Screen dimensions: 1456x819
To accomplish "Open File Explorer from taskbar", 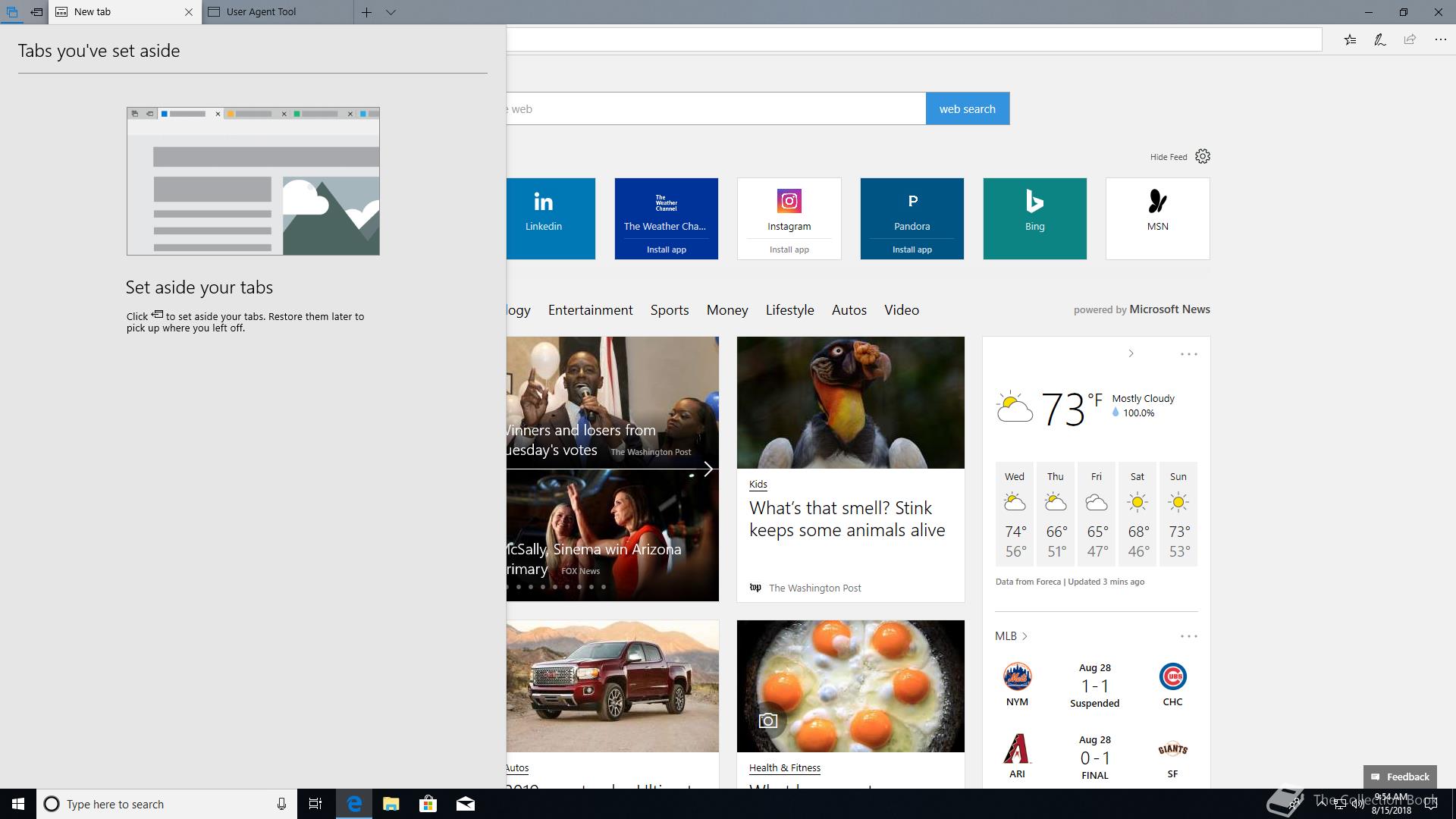I will click(391, 804).
